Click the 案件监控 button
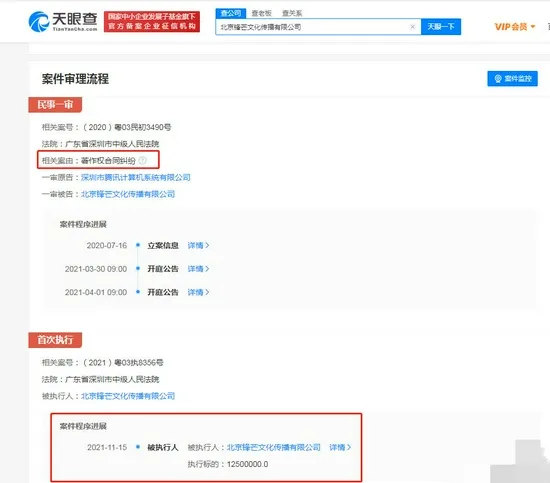This screenshot has width=550, height=483. (x=512, y=79)
